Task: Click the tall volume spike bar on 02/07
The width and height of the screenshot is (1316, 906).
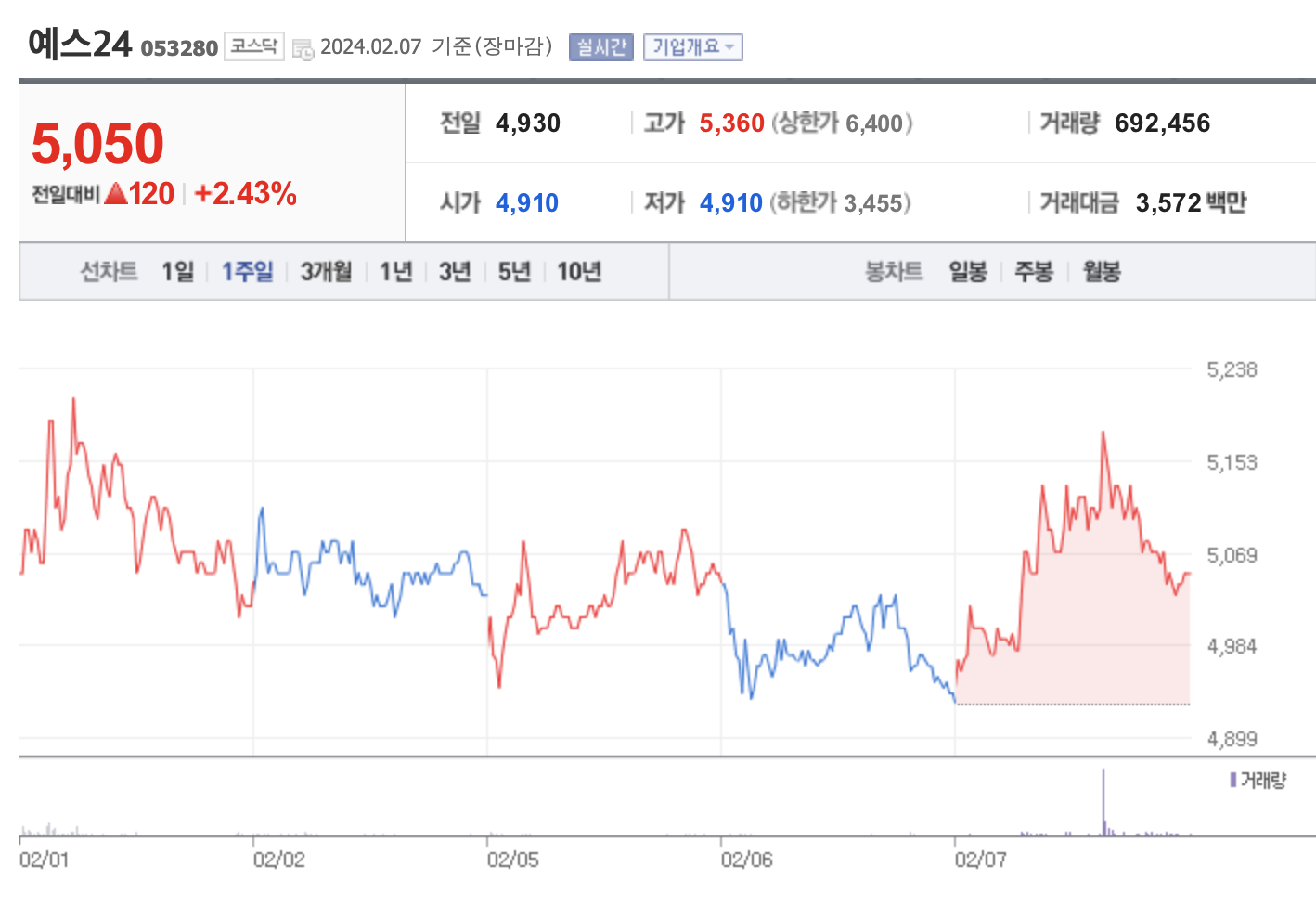Action: point(1103,803)
